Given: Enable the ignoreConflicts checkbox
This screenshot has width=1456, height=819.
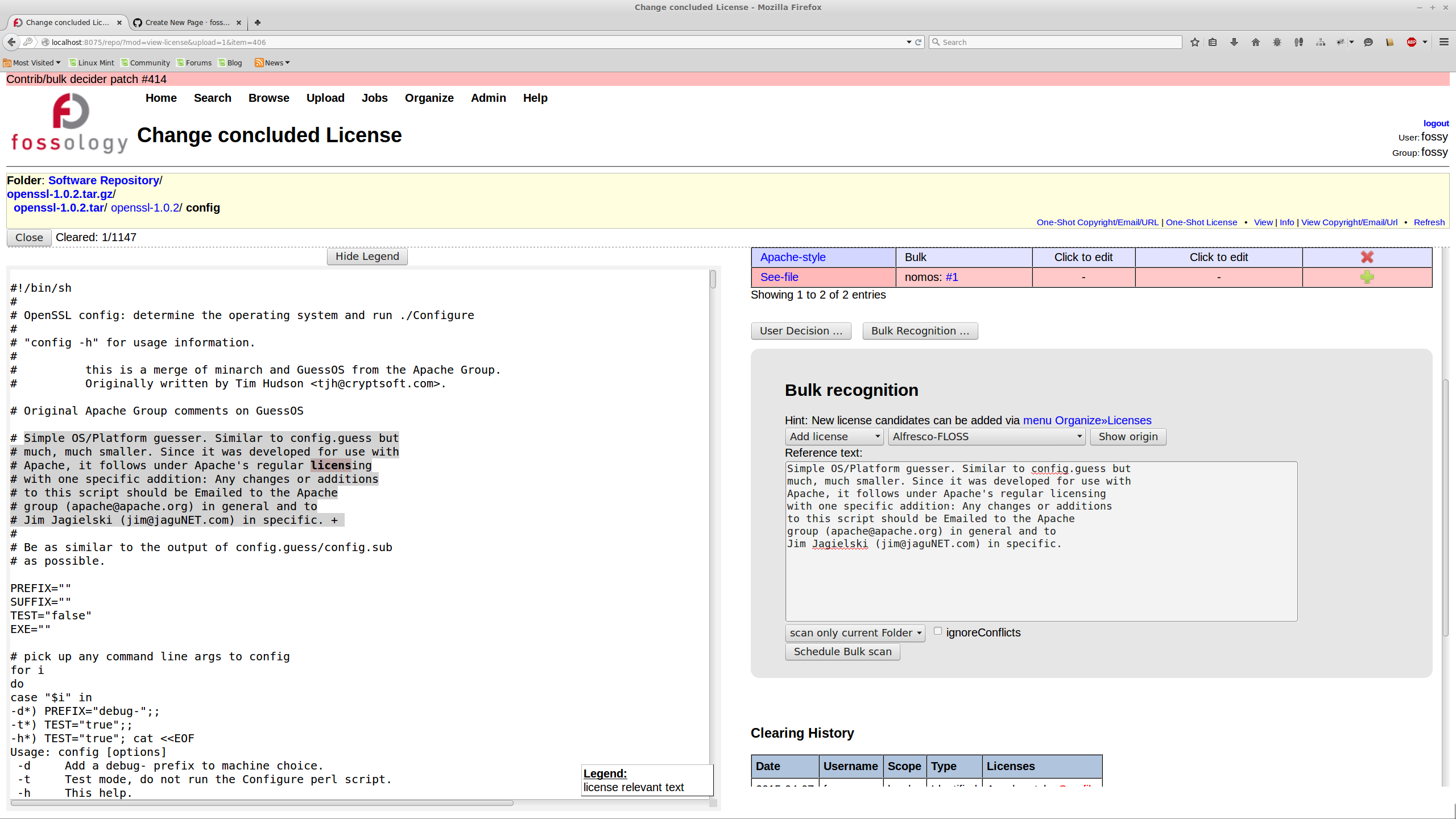Looking at the screenshot, I should 938,631.
